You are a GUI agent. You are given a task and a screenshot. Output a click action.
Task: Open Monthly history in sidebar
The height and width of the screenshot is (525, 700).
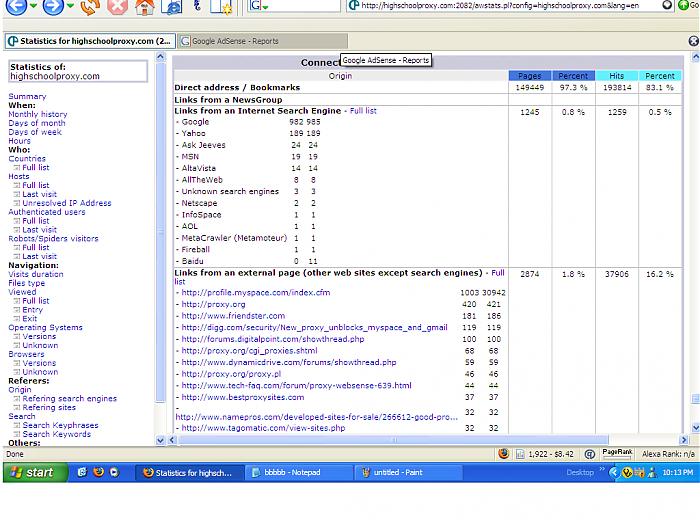38,115
